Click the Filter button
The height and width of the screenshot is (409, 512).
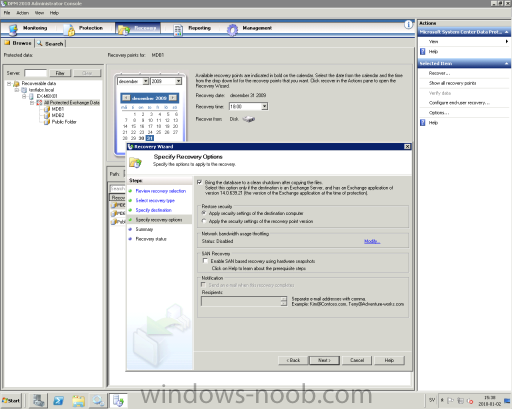pos(60,73)
